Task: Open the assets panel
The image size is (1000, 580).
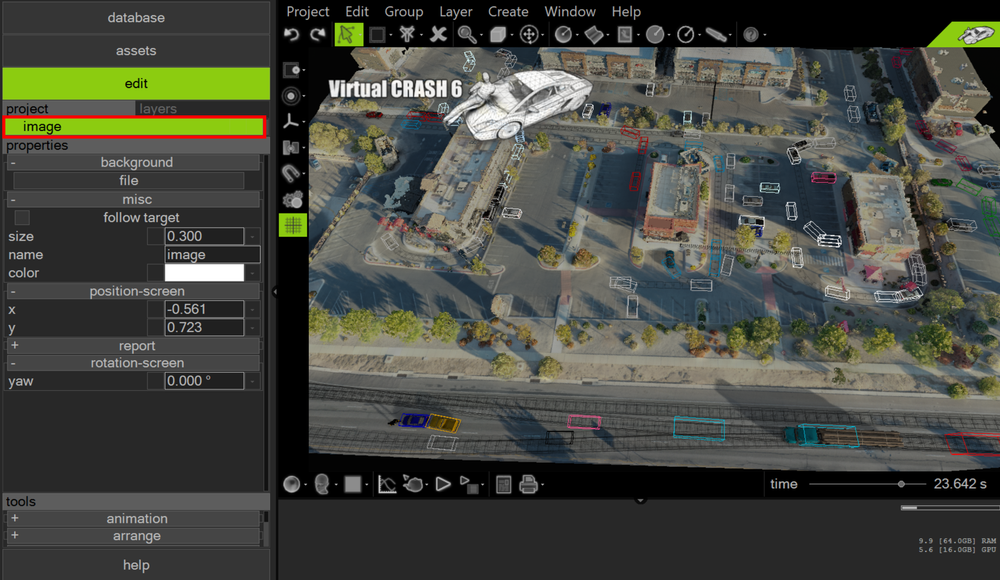Action: [x=136, y=50]
